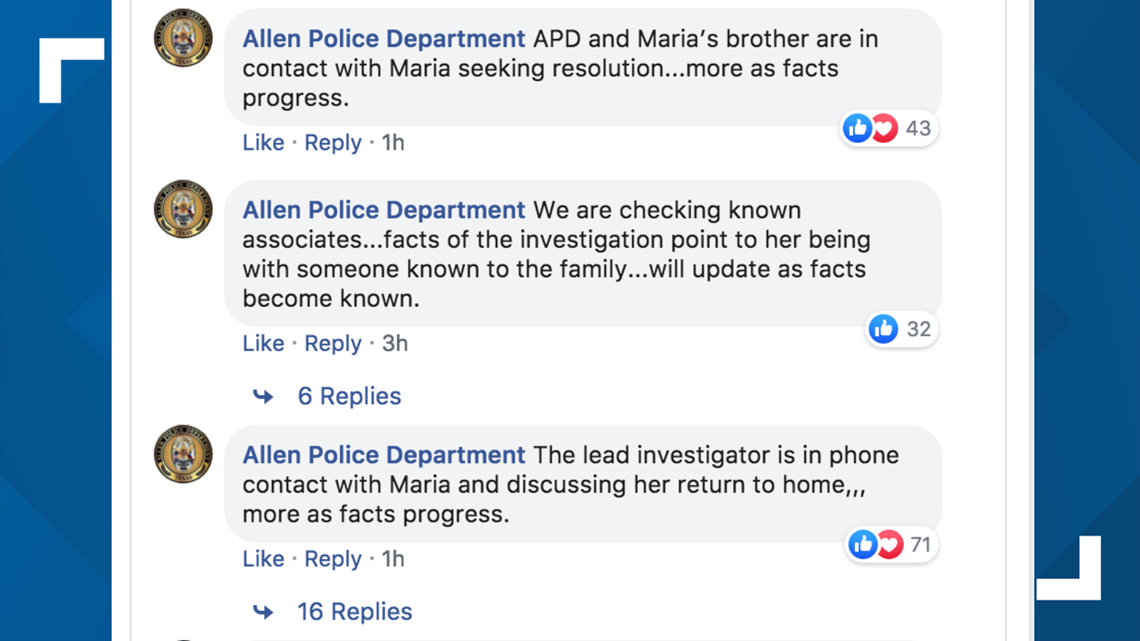Open Allen Police Department avatar on first comment
The height and width of the screenshot is (641, 1140).
click(x=183, y=38)
